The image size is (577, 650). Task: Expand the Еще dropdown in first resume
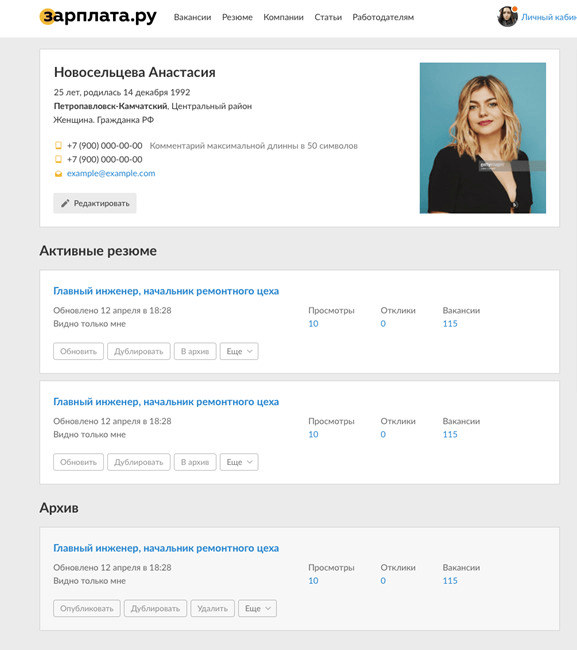click(239, 351)
